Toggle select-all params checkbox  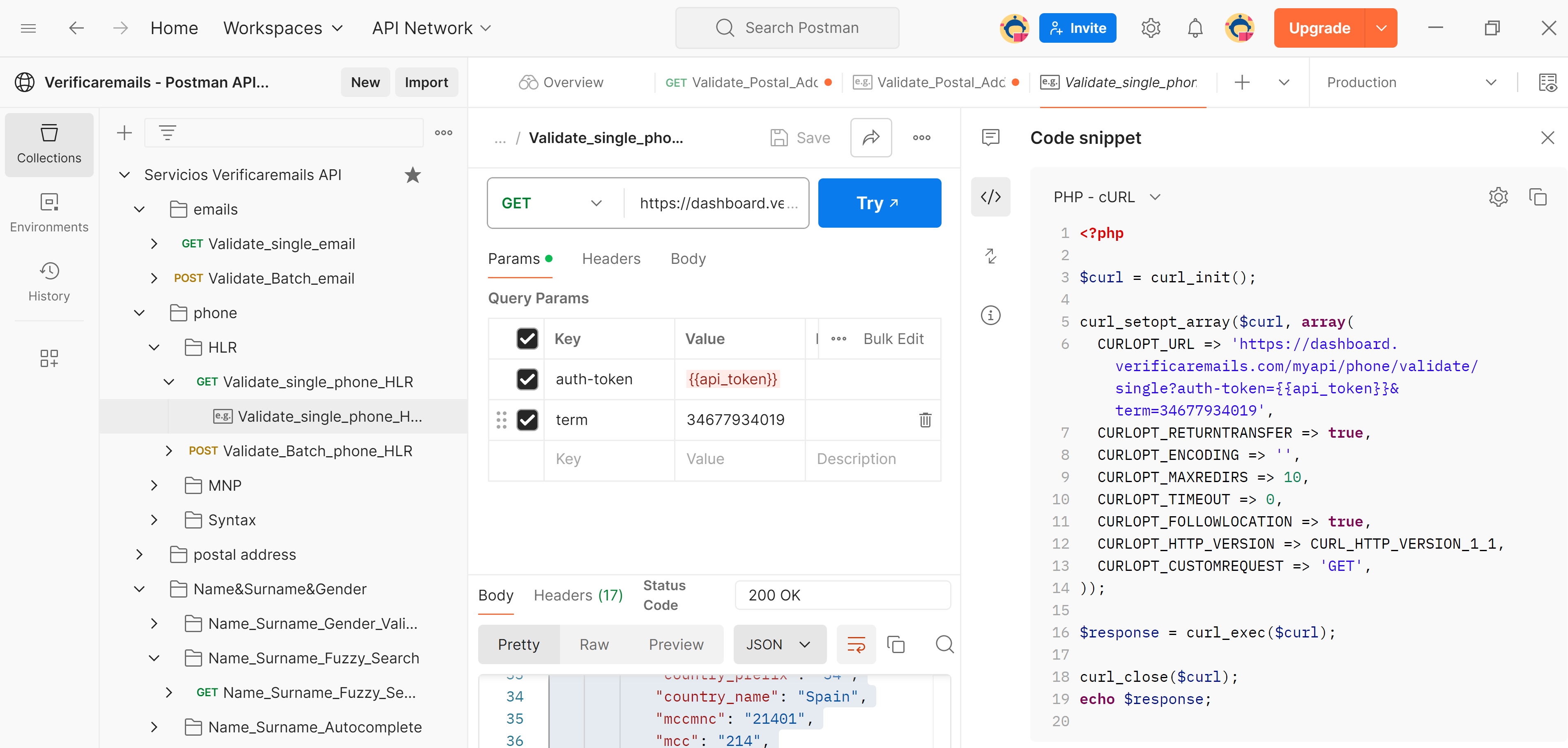[527, 339]
